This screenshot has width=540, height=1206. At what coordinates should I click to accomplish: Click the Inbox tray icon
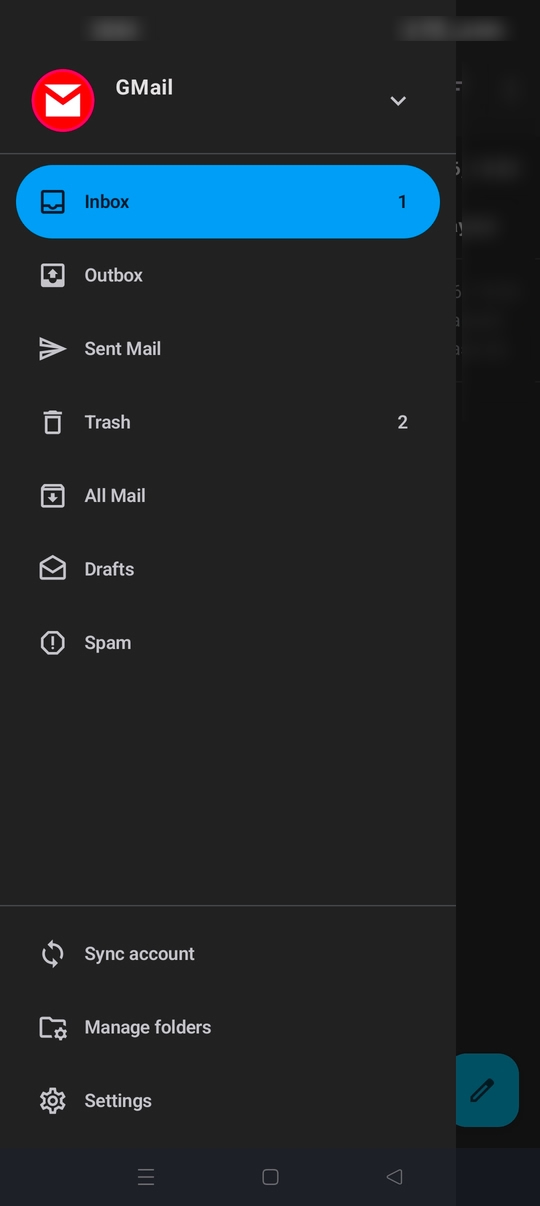point(52,202)
